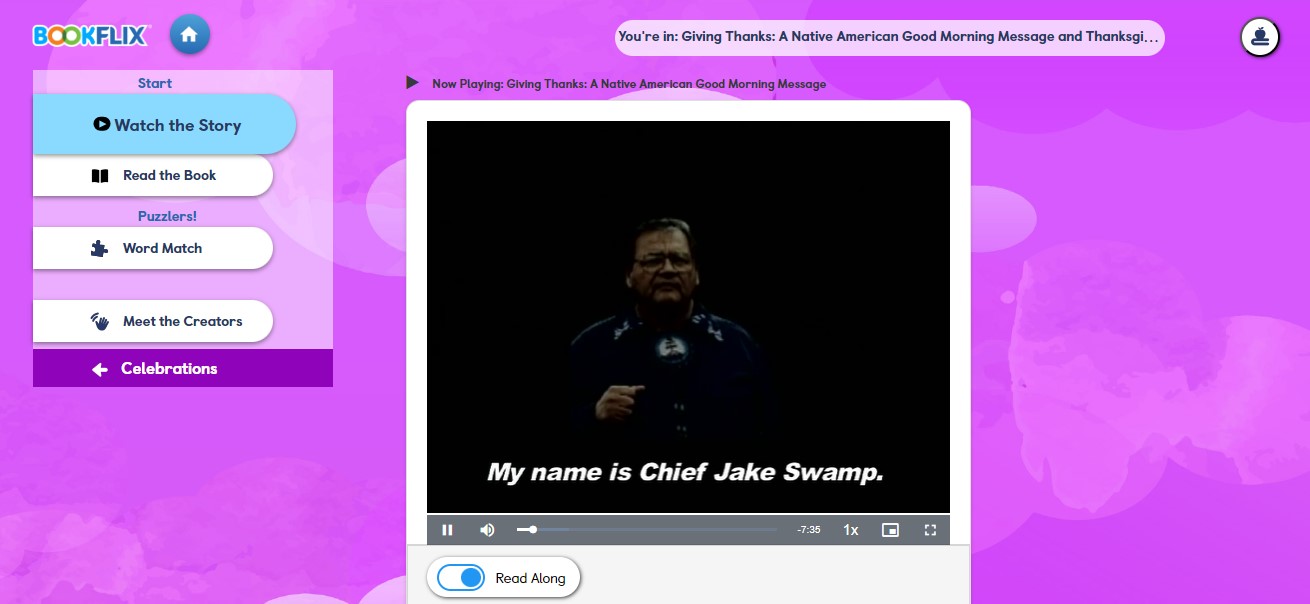Open Read the Book
The image size is (1310, 604).
pyautogui.click(x=153, y=176)
